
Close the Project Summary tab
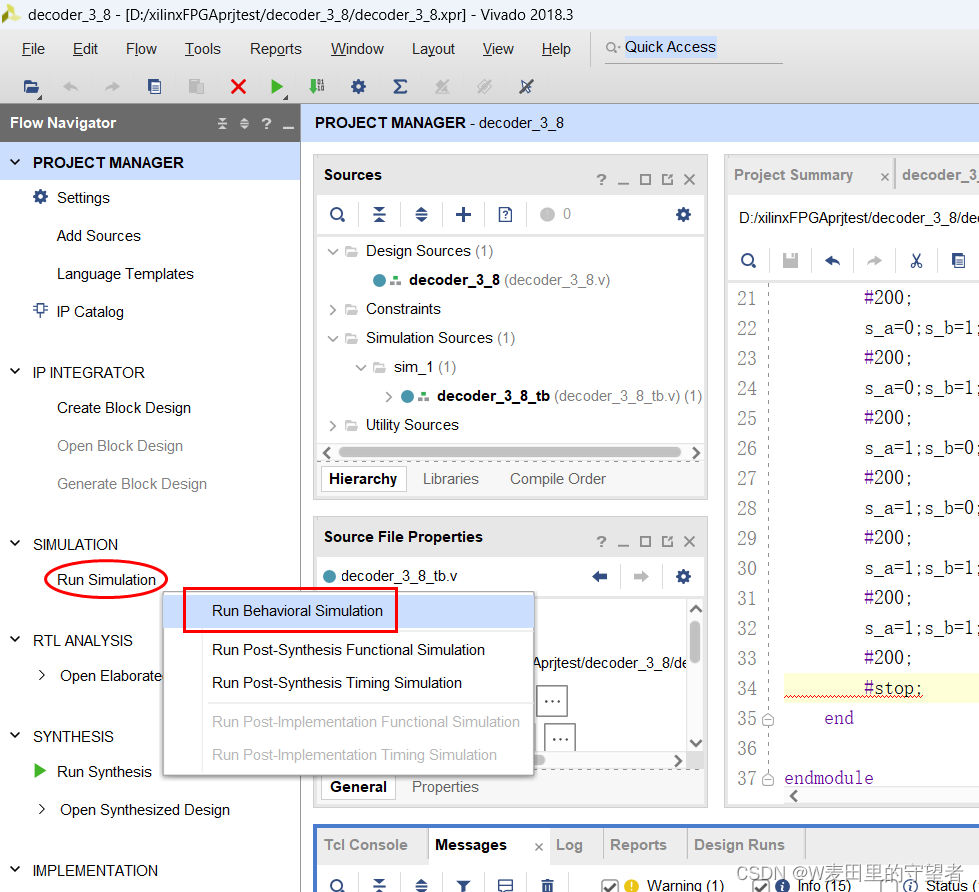pos(885,177)
